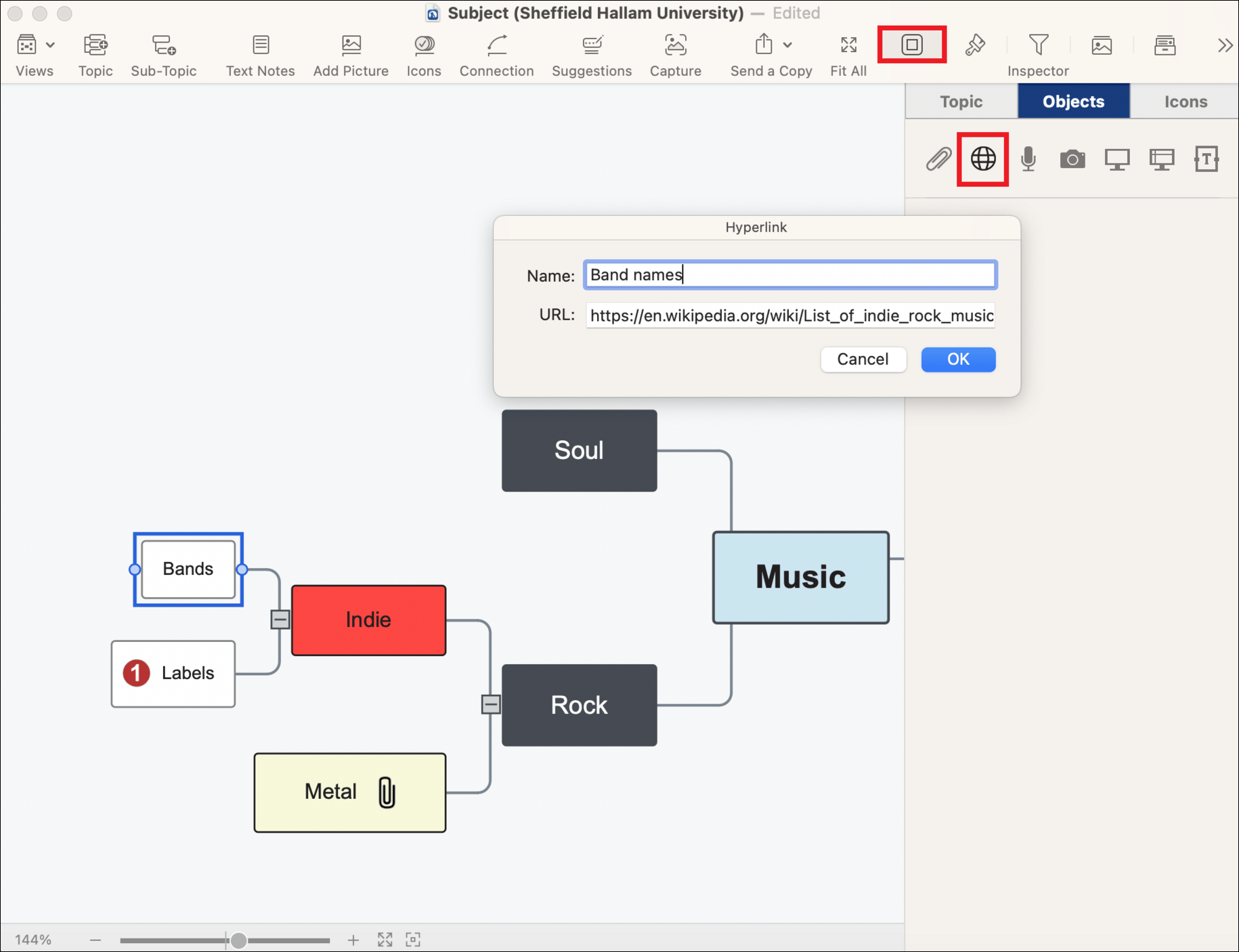Click into the URL text field
The height and width of the screenshot is (952, 1239).
[x=789, y=316]
